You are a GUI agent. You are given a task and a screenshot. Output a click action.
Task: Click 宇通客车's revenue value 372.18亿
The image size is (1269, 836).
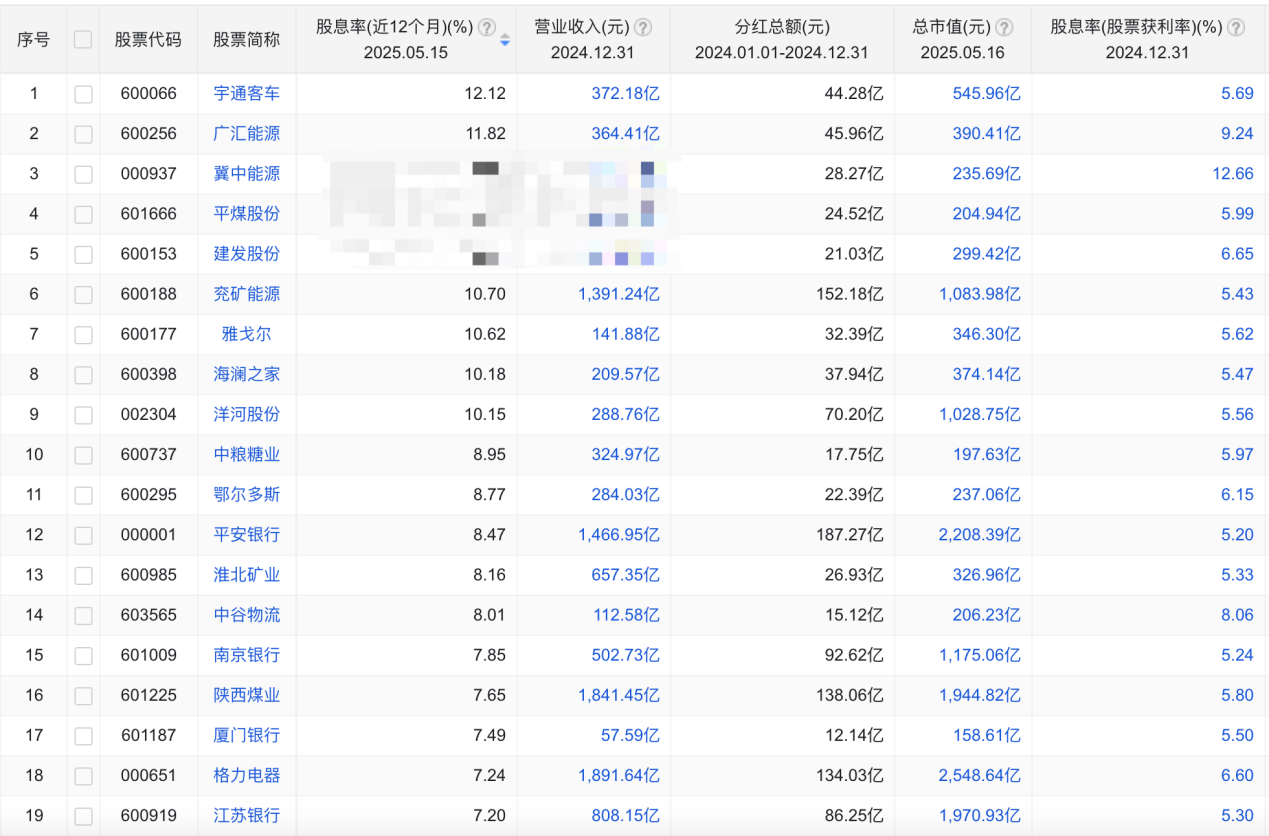pos(625,93)
